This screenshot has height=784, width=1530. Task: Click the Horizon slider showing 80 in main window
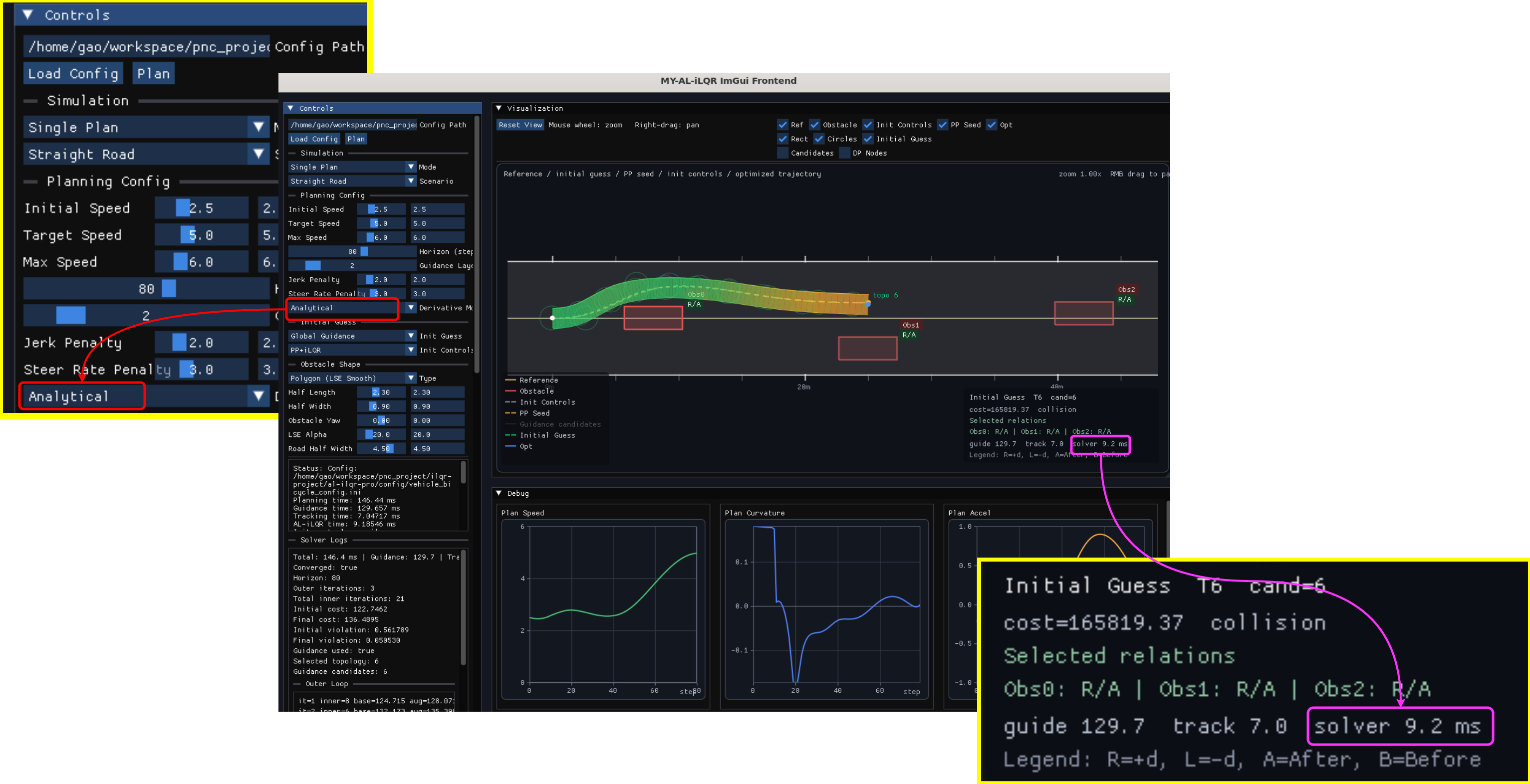tap(352, 252)
